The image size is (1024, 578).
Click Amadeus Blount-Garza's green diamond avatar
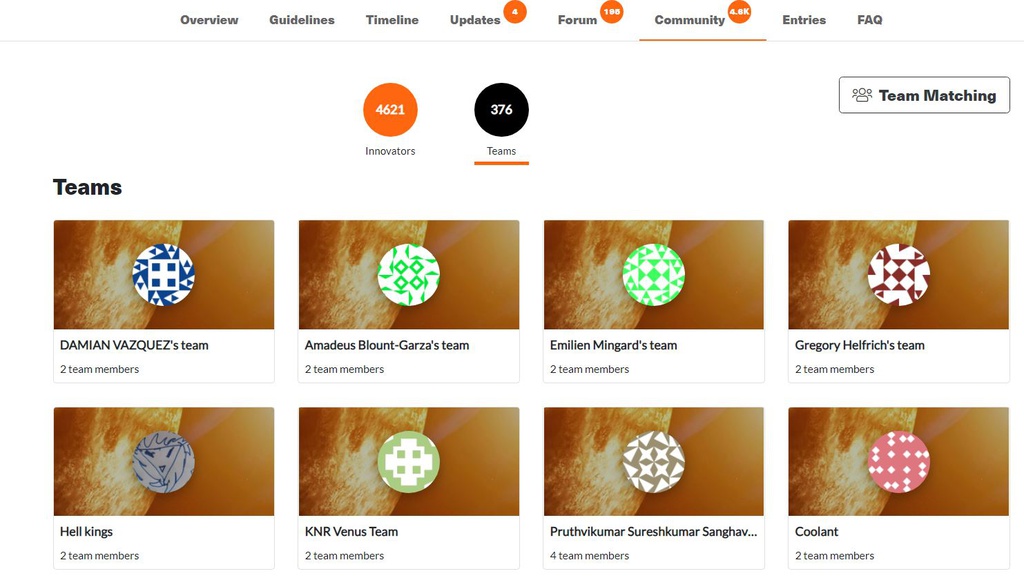pyautogui.click(x=409, y=275)
